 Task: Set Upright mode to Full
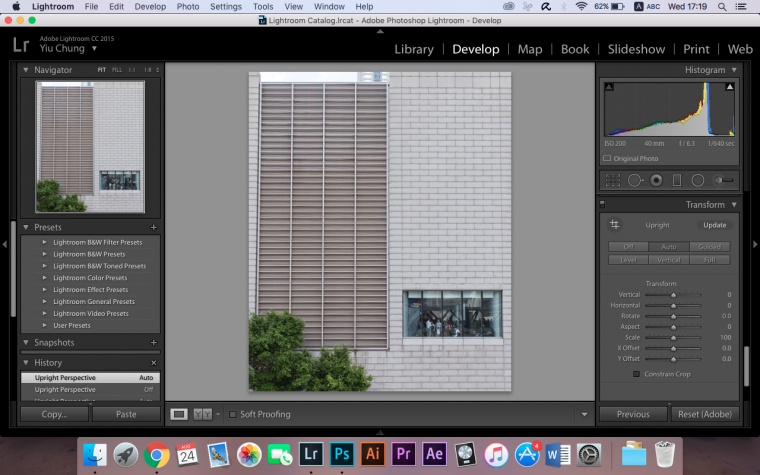click(710, 260)
